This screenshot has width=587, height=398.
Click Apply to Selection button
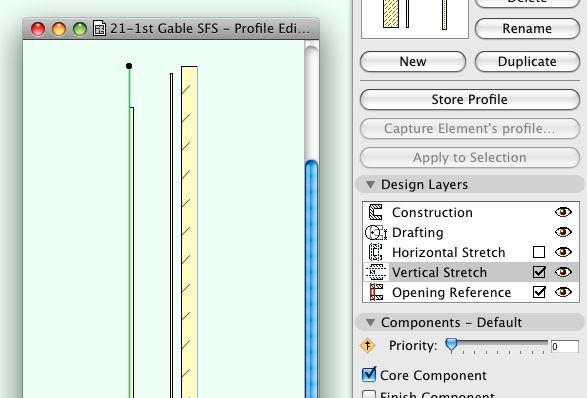point(469,158)
